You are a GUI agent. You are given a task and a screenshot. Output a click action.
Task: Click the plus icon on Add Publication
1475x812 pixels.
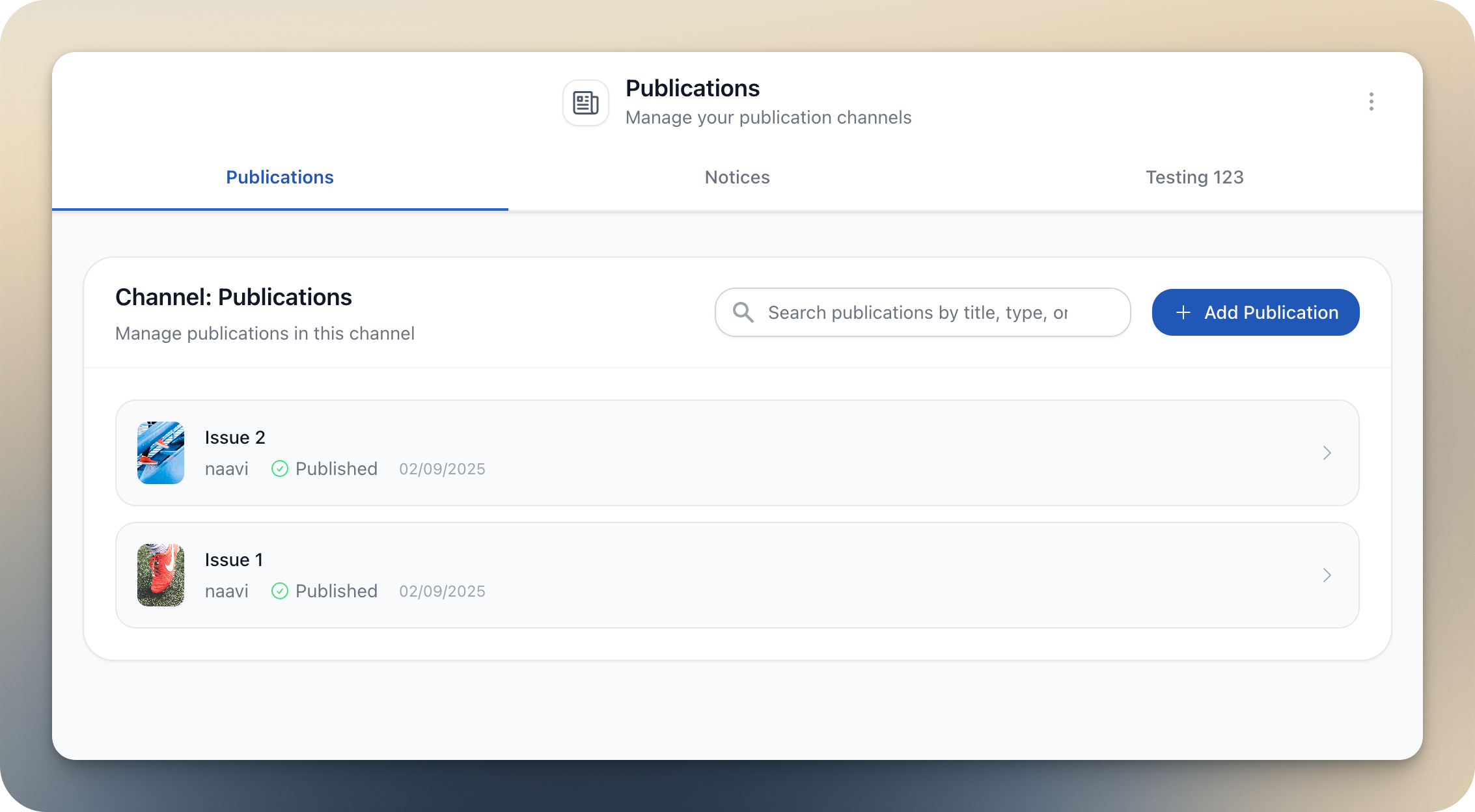[x=1183, y=312]
